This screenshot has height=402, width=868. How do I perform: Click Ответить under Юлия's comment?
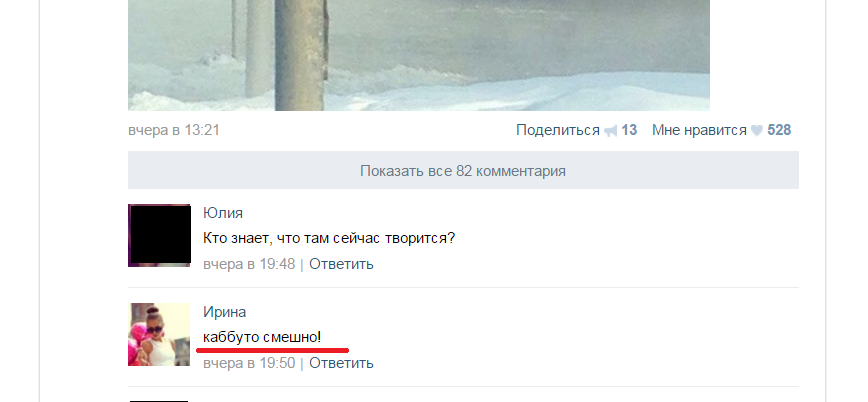341,264
